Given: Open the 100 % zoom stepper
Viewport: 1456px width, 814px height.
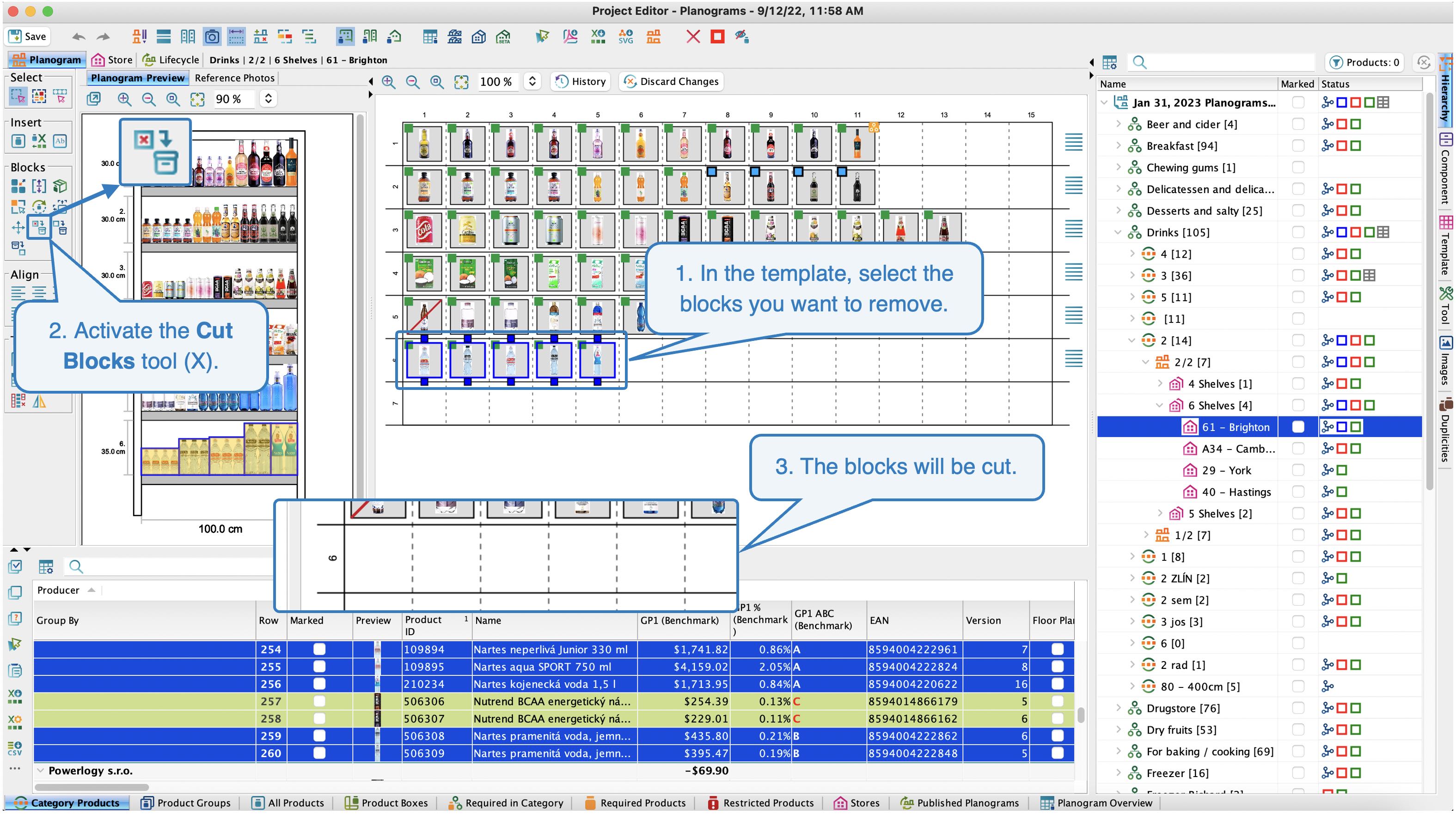Looking at the screenshot, I should coord(532,81).
